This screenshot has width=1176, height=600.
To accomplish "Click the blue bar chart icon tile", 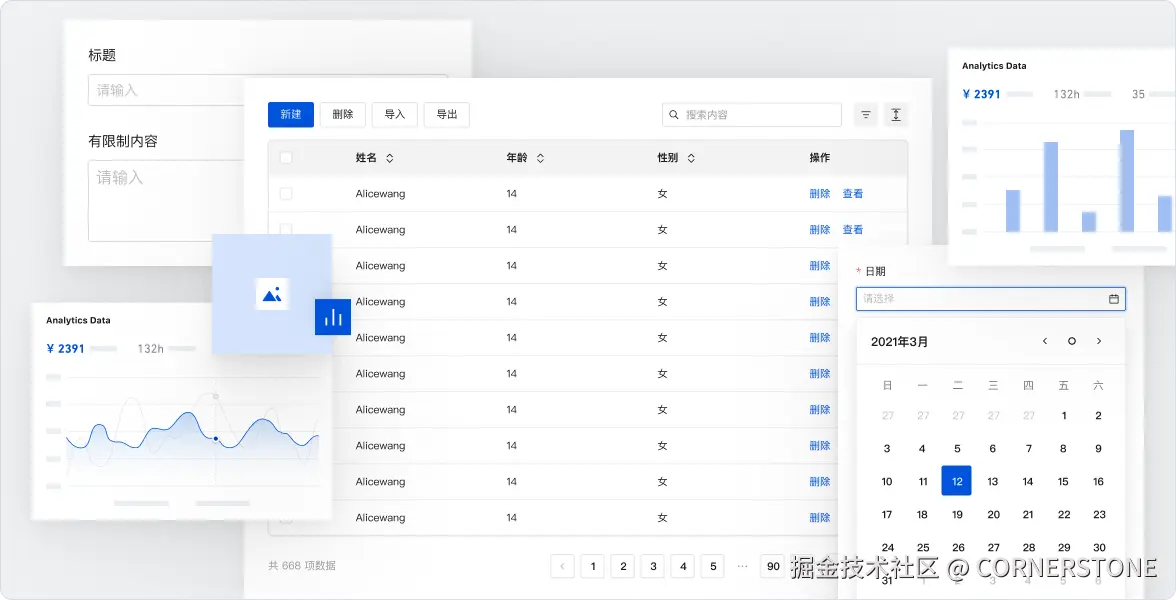I will click(x=333, y=316).
